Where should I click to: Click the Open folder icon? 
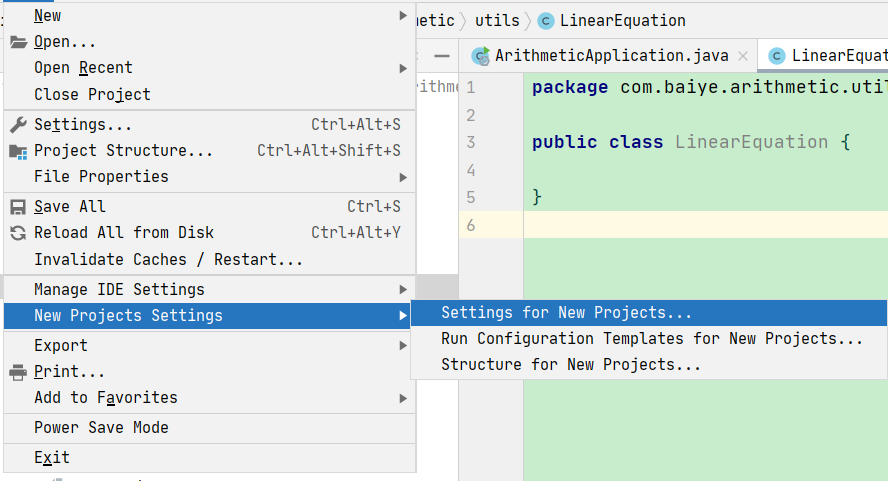[x=18, y=42]
